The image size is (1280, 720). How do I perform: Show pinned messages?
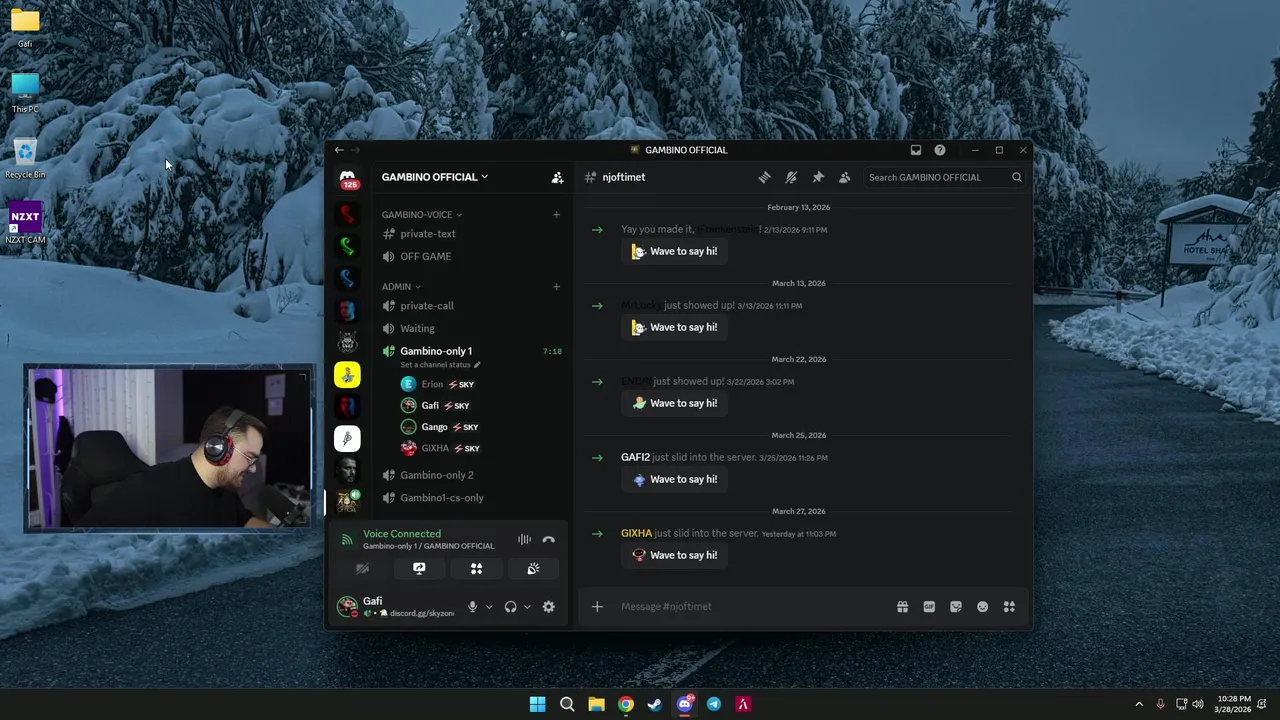point(818,177)
